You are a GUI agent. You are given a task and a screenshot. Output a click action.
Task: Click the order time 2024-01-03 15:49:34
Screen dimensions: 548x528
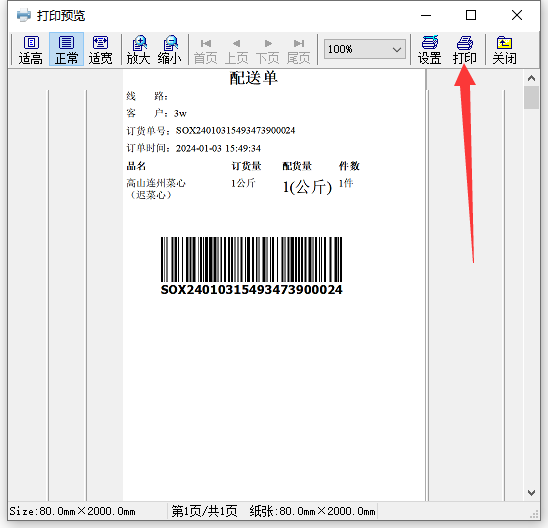(218, 149)
